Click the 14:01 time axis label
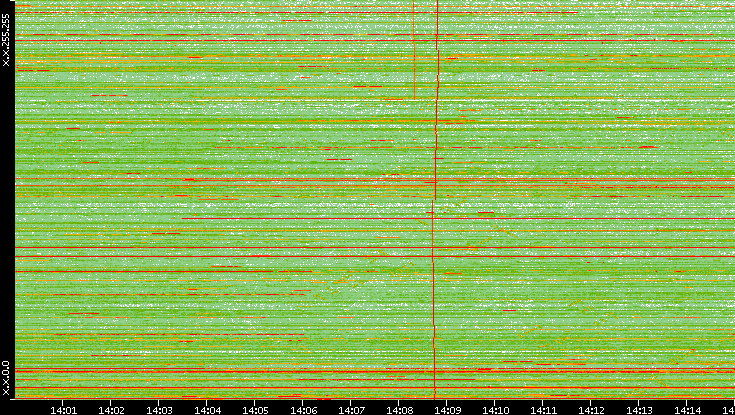This screenshot has height=415, width=735. coord(63,410)
